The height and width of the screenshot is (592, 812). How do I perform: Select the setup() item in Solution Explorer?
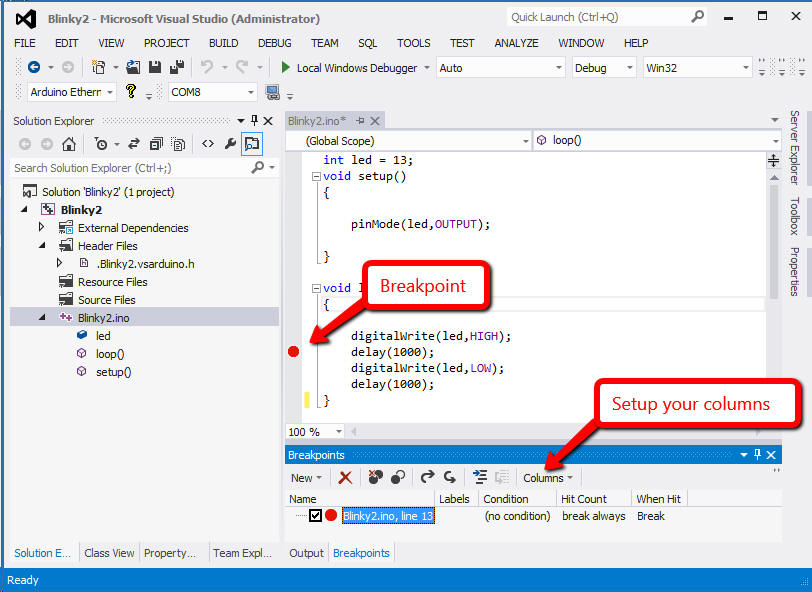coord(113,372)
